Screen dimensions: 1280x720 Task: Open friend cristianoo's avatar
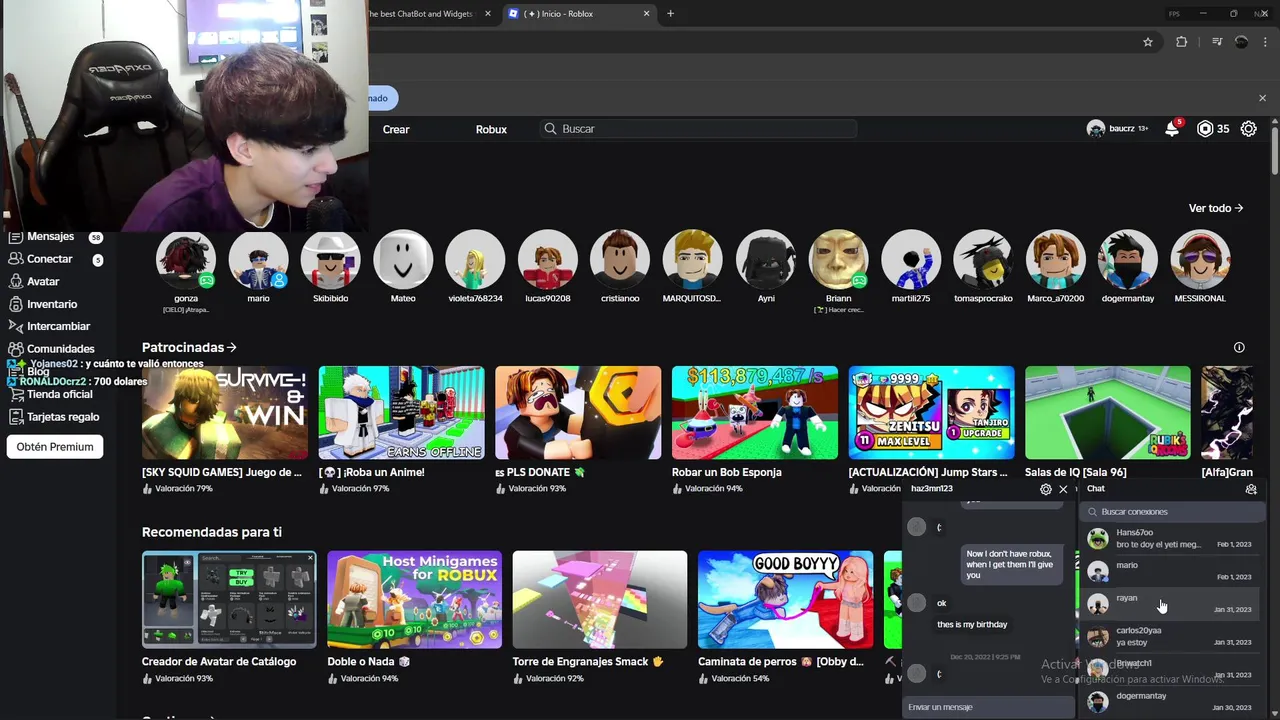(620, 260)
